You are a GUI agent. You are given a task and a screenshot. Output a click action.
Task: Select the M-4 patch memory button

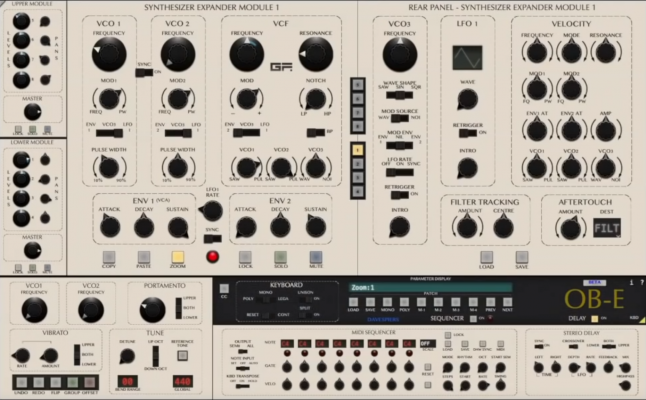click(473, 302)
